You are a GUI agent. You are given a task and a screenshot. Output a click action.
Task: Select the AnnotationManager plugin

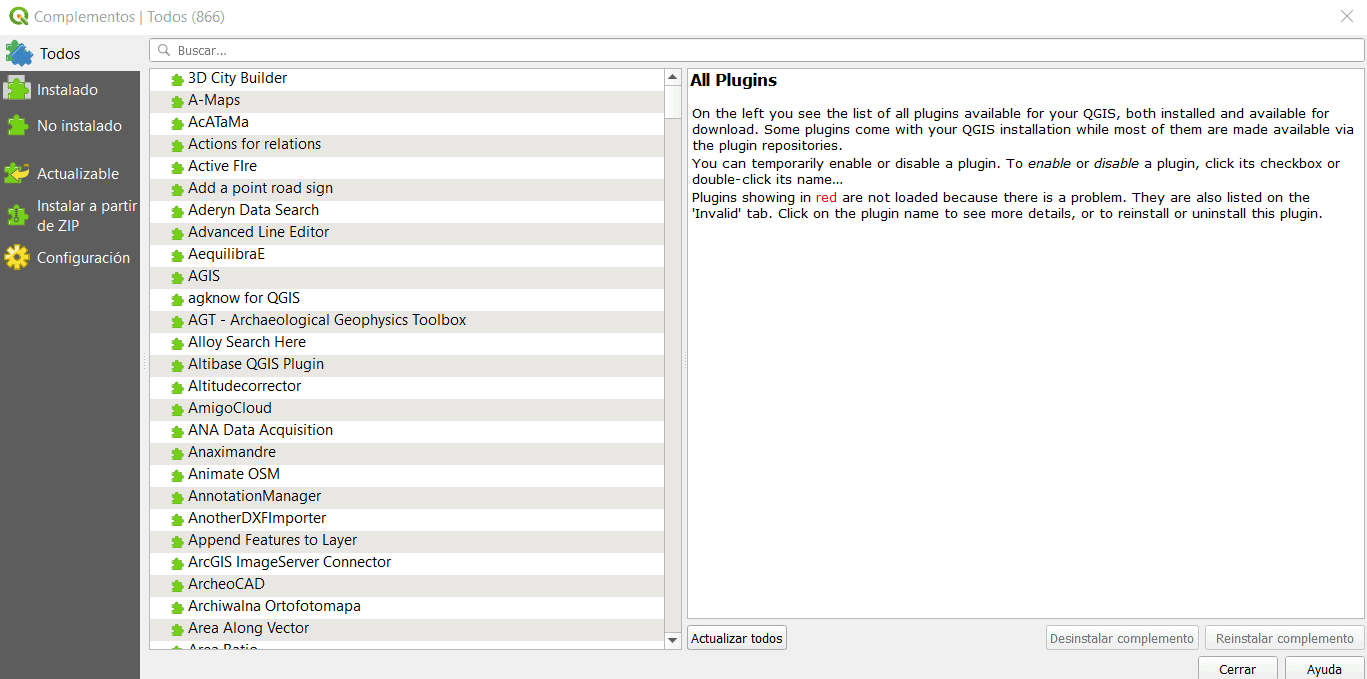407,496
